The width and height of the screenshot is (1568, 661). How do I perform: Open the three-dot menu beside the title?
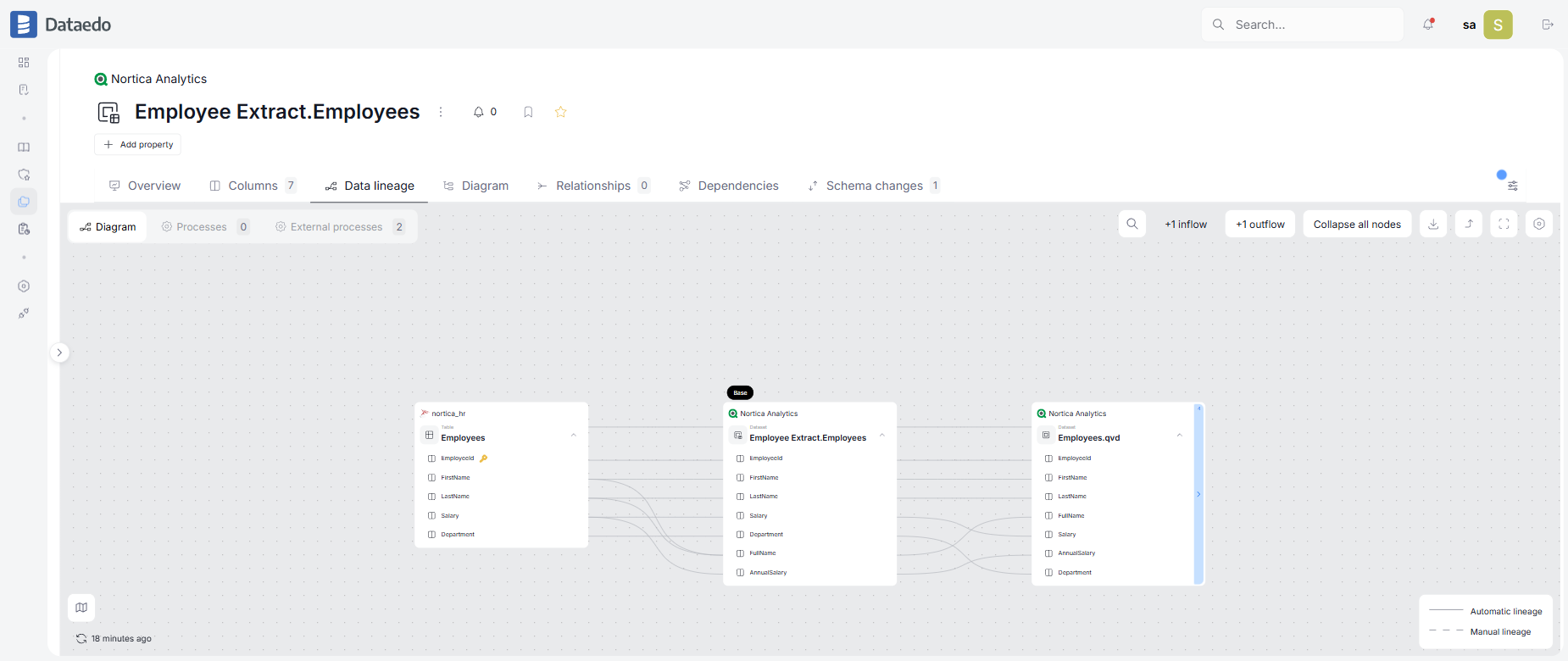(x=441, y=112)
